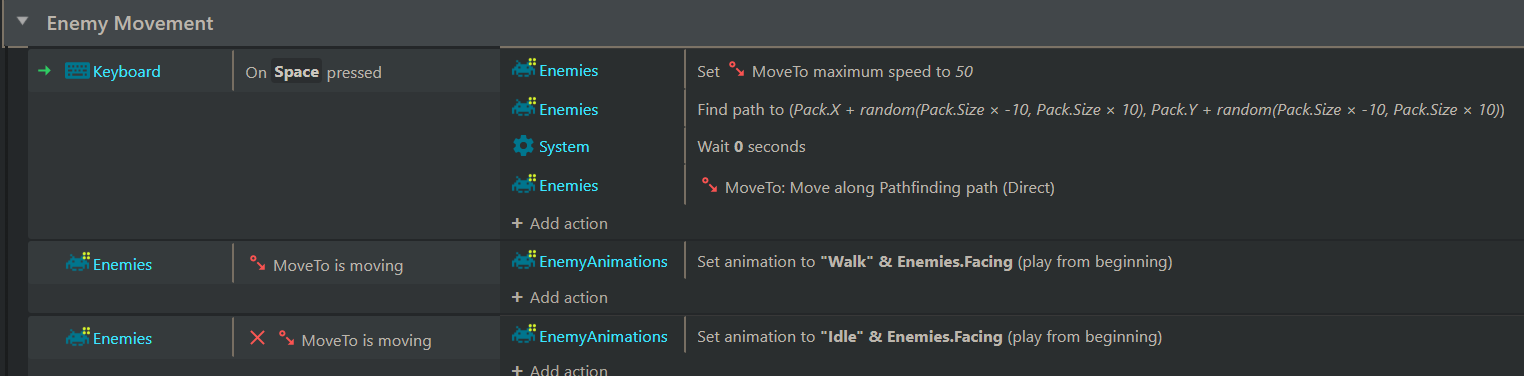Select the inverted MoveTo is moving condition
This screenshot has width=1524, height=376.
point(366,339)
